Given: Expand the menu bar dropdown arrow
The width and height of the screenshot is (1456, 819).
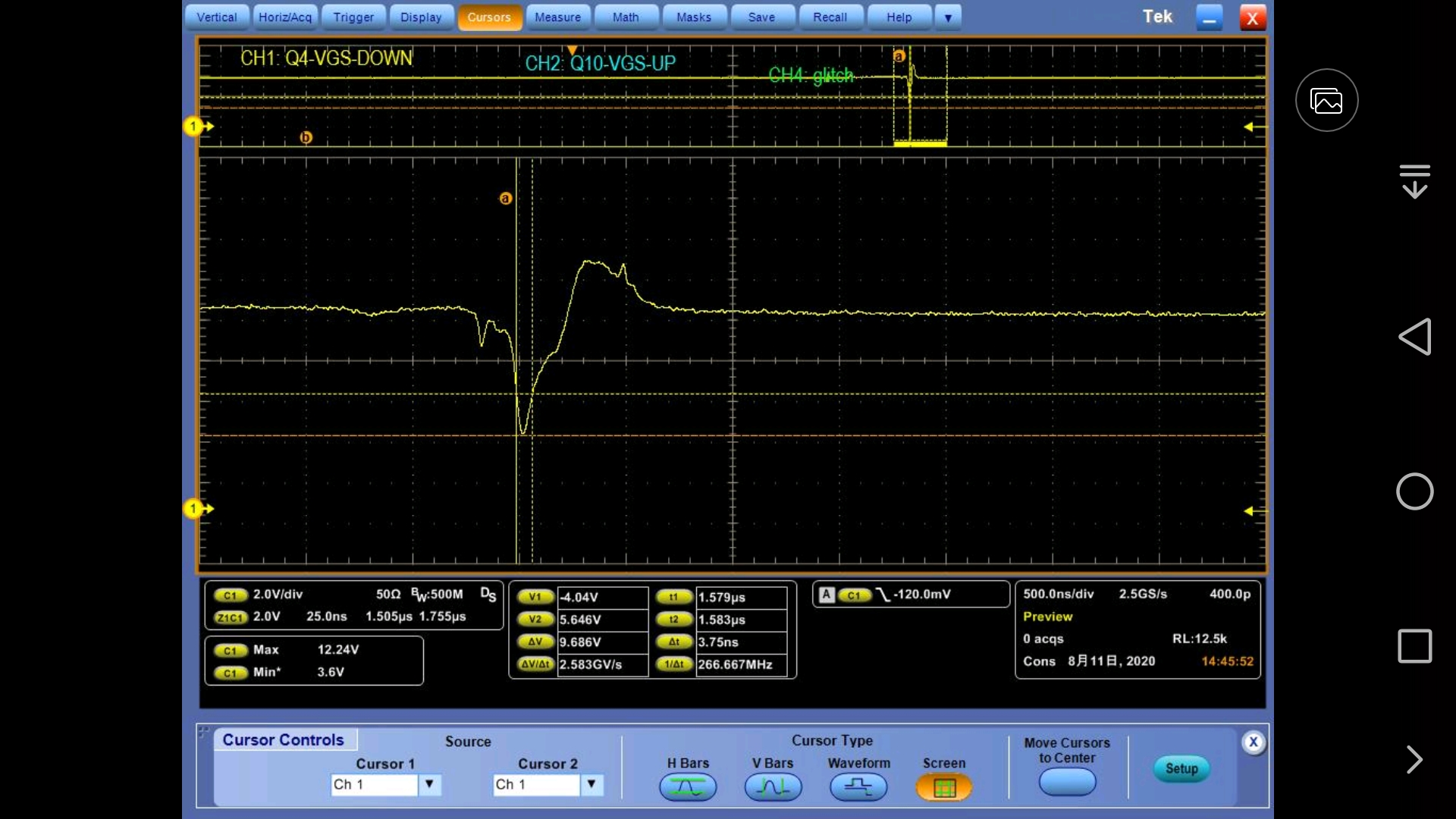Looking at the screenshot, I should click(x=948, y=17).
